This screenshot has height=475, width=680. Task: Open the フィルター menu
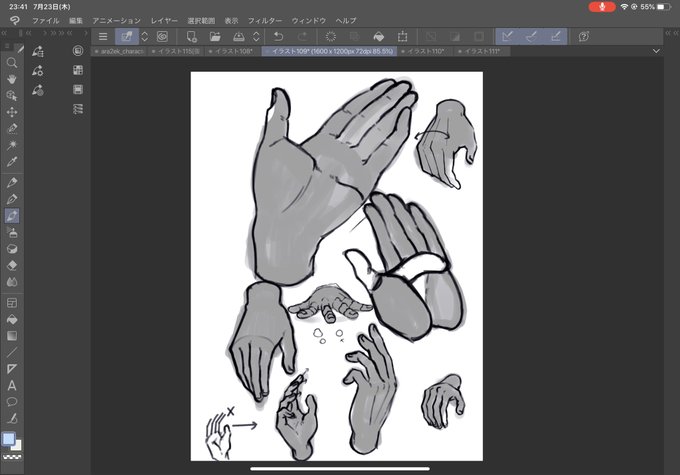[265, 20]
